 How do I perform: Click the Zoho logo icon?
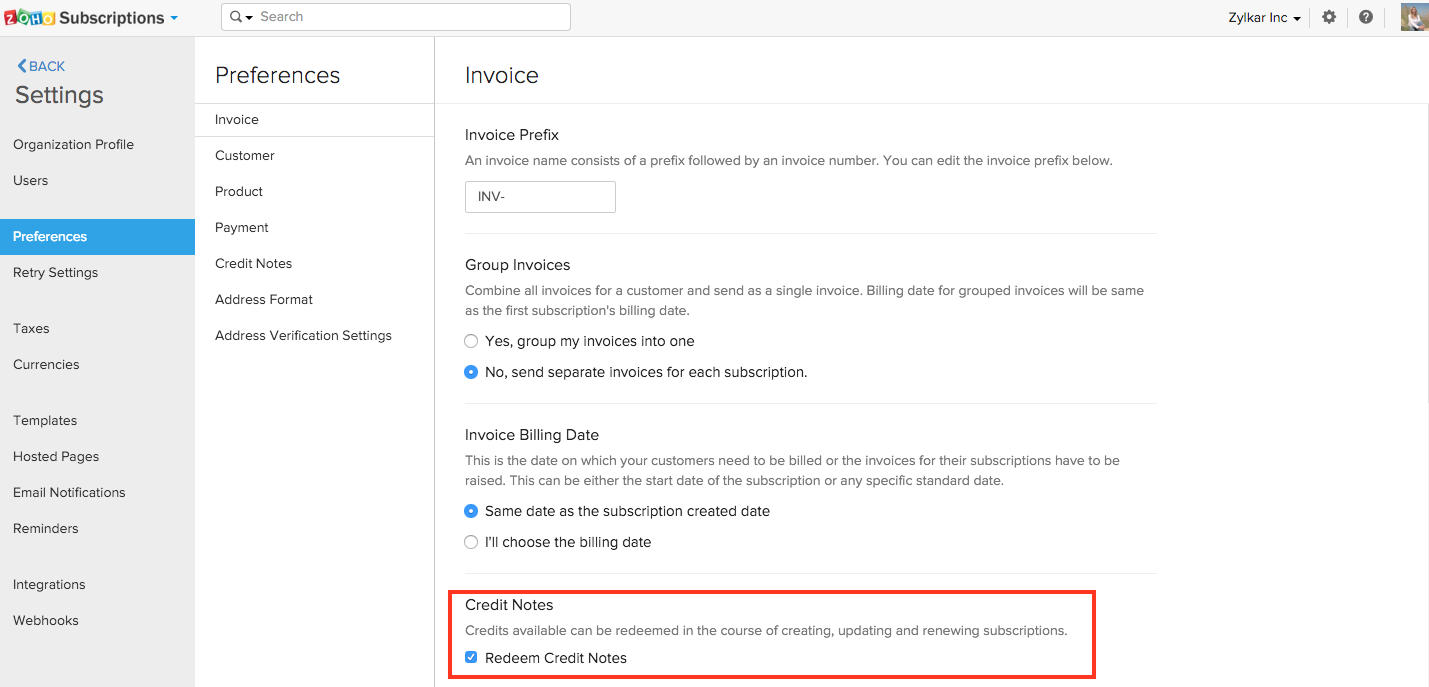coord(29,18)
